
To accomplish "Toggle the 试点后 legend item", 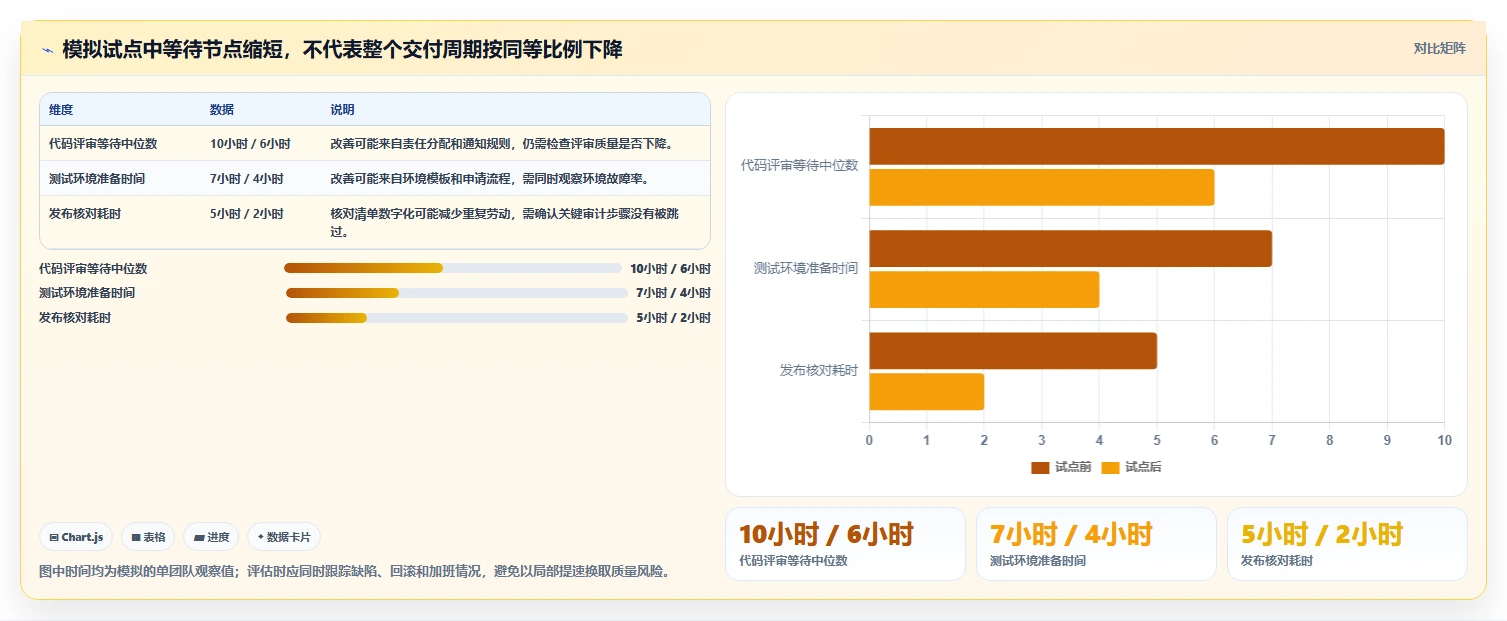I will (1131, 467).
